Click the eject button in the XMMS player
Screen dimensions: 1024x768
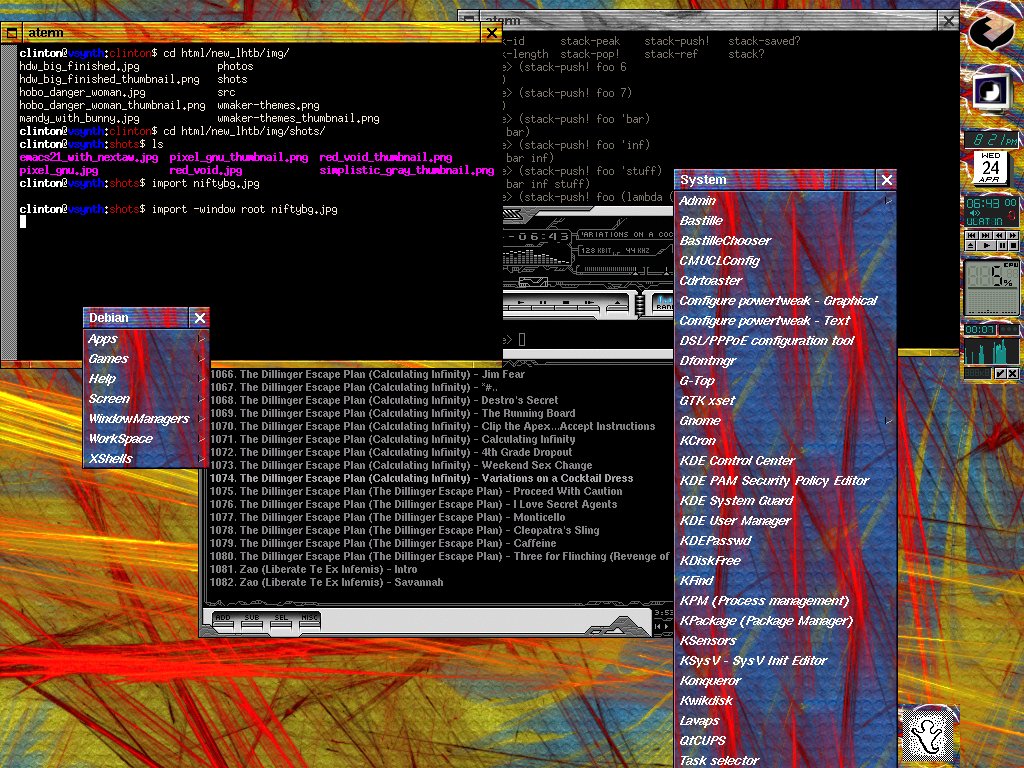click(617, 303)
